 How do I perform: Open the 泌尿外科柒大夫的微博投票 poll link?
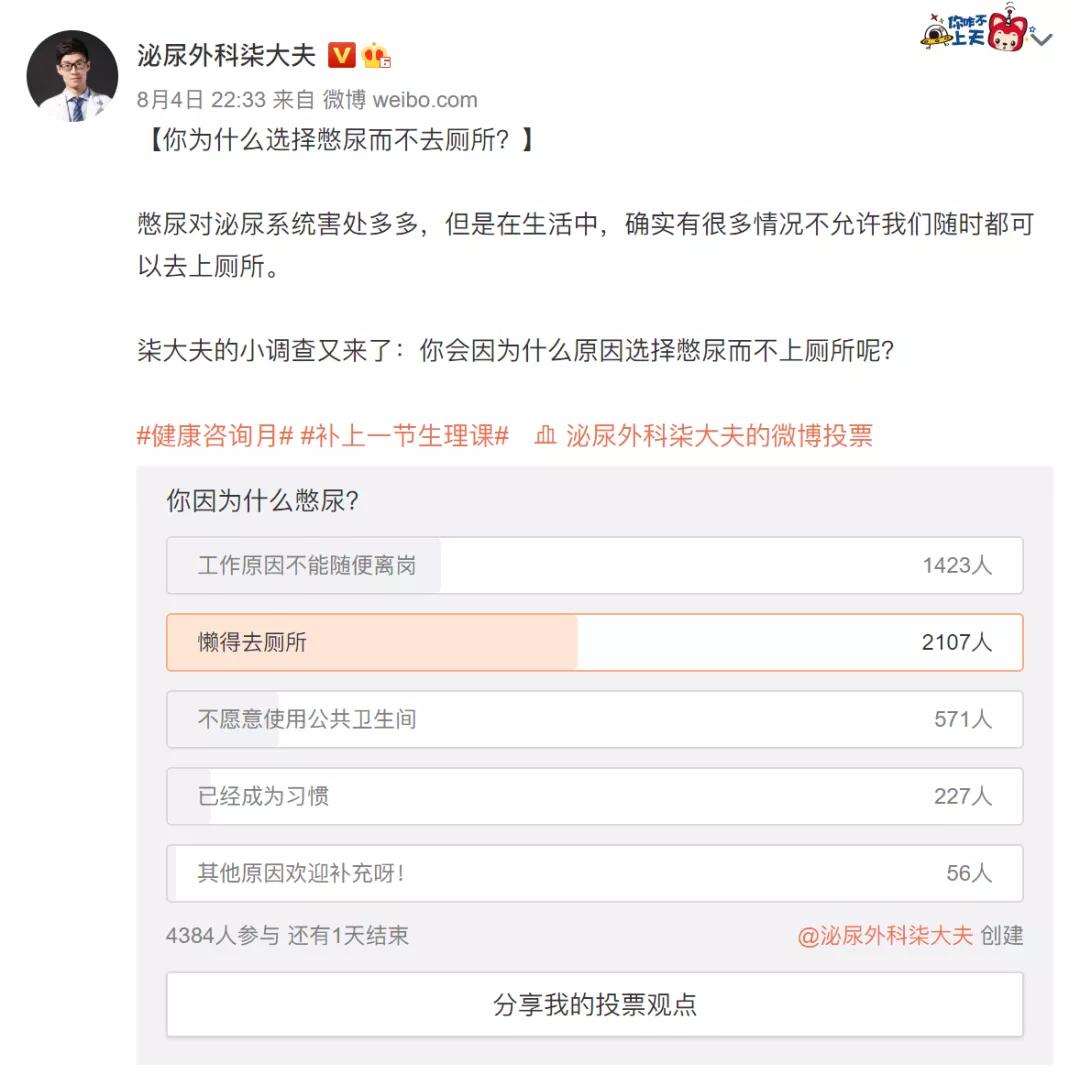[x=718, y=436]
